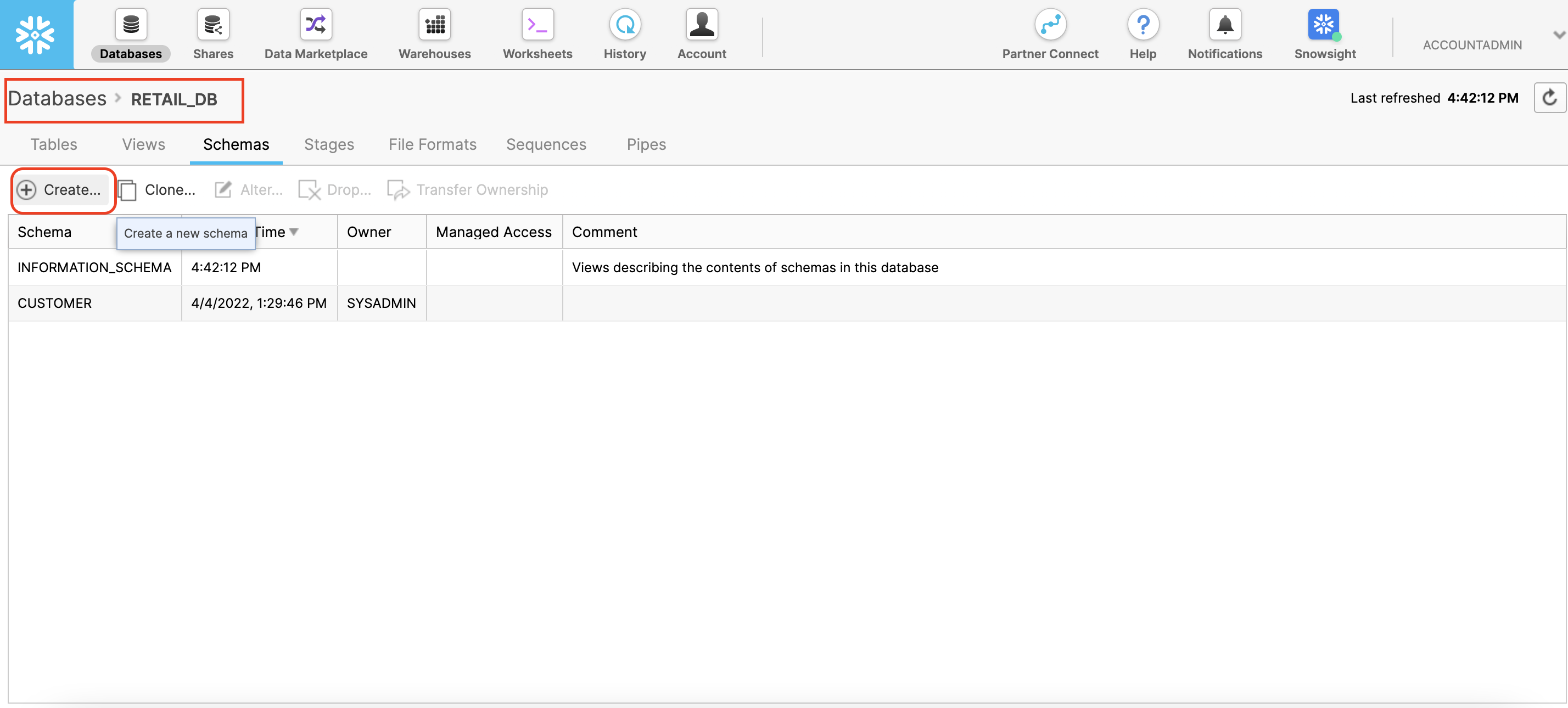The height and width of the screenshot is (708, 1568).
Task: Open the History icon
Action: pos(625,24)
